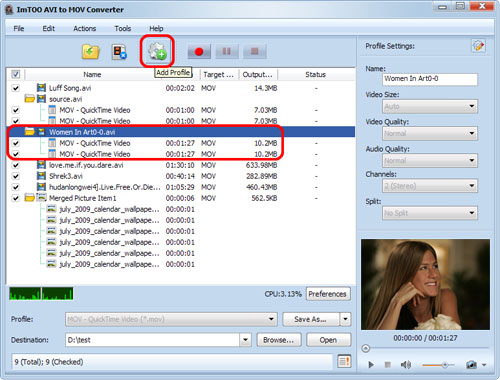Screen dimensions: 500x380
Task: Open the Video Size dropdown
Action: click(430, 106)
